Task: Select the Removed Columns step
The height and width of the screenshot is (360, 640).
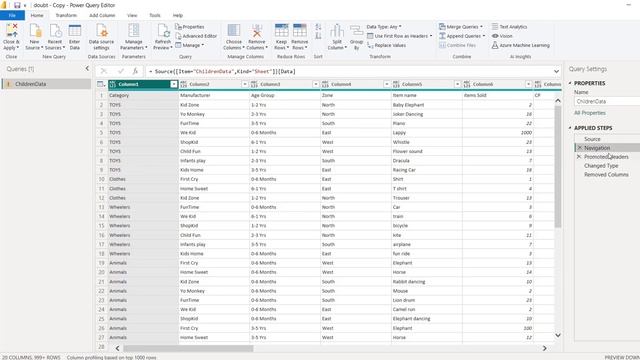Action: click(607, 175)
